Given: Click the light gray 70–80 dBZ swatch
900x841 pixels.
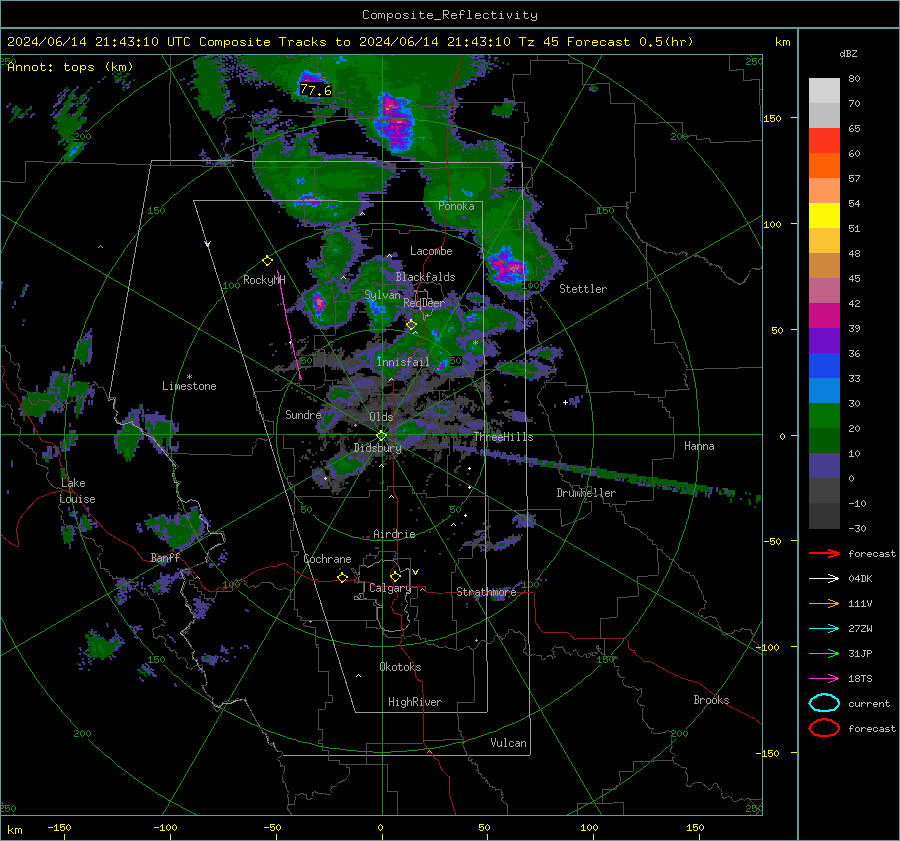Looking at the screenshot, I should pos(824,91).
